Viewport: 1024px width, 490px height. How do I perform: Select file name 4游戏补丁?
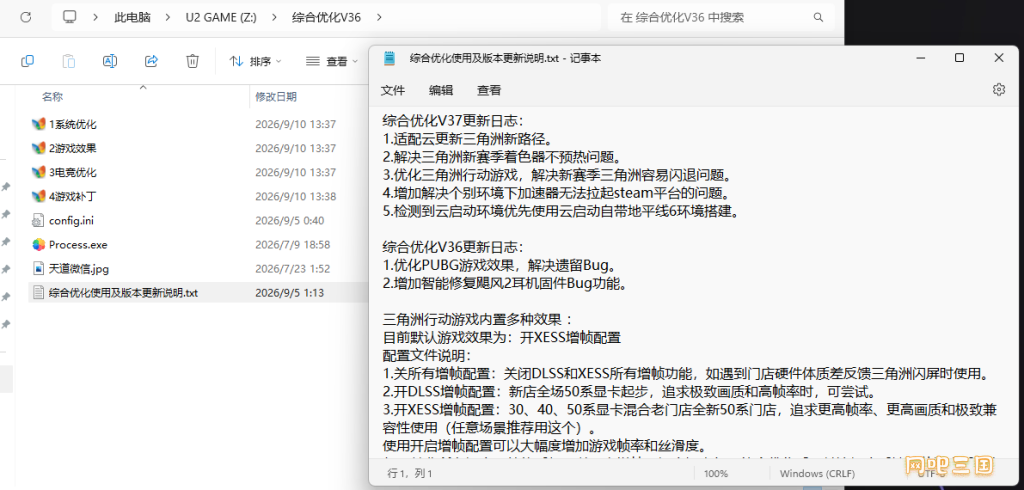(72, 196)
